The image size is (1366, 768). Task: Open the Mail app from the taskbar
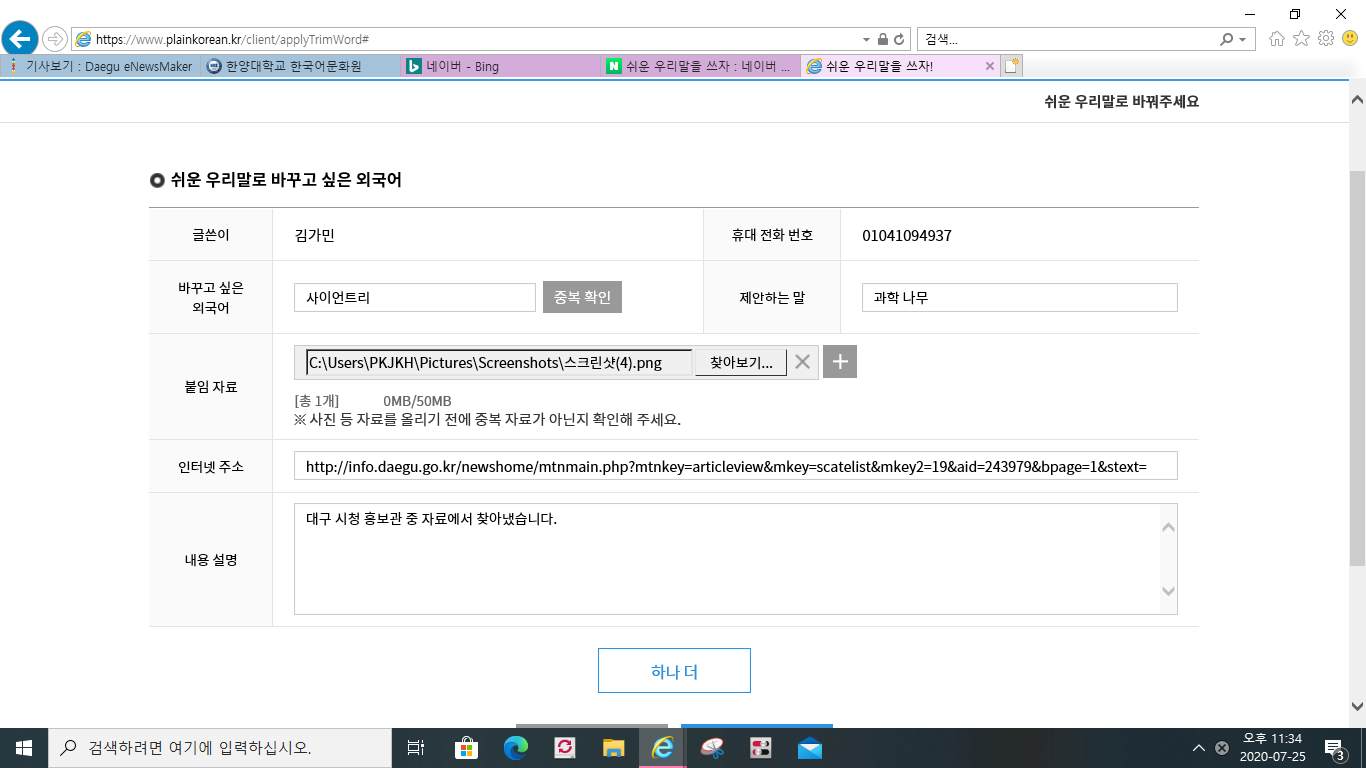(x=809, y=748)
